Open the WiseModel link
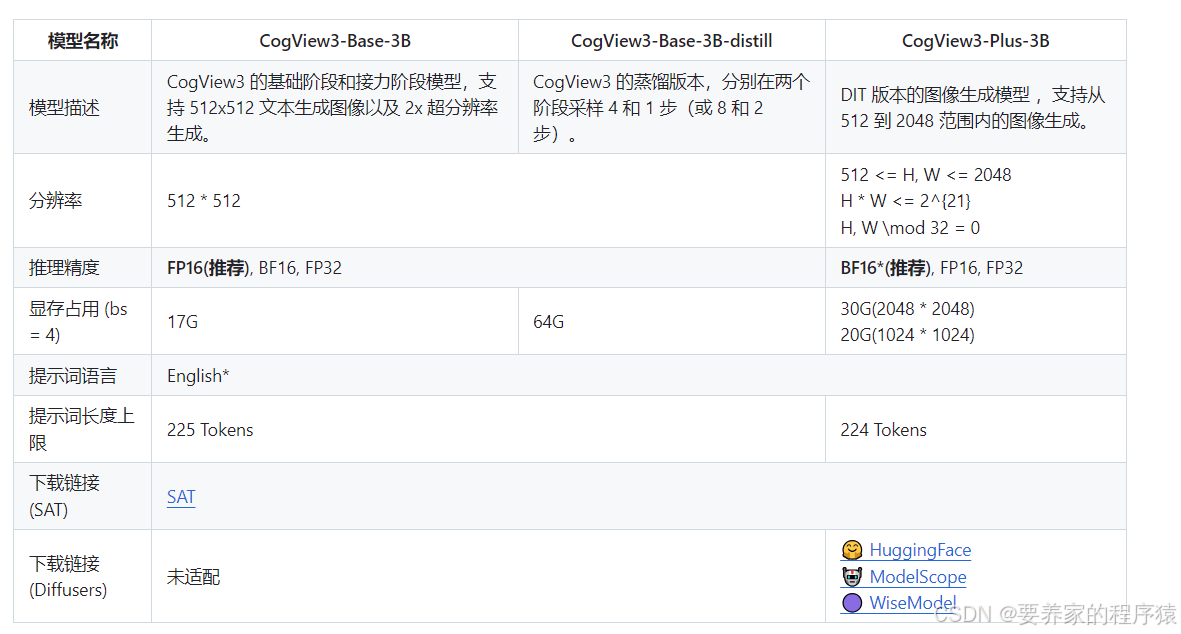The width and height of the screenshot is (1181, 634). coord(913,603)
